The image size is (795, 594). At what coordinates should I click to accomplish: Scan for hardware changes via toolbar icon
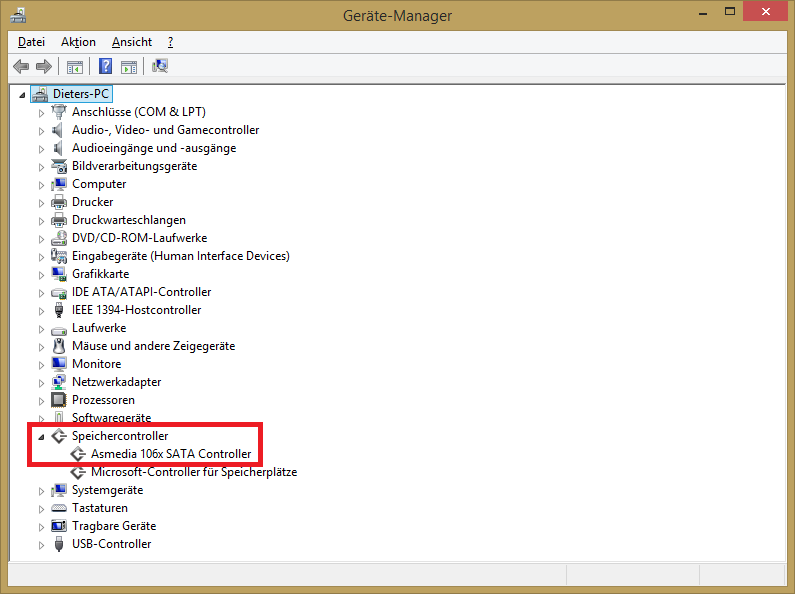[160, 66]
